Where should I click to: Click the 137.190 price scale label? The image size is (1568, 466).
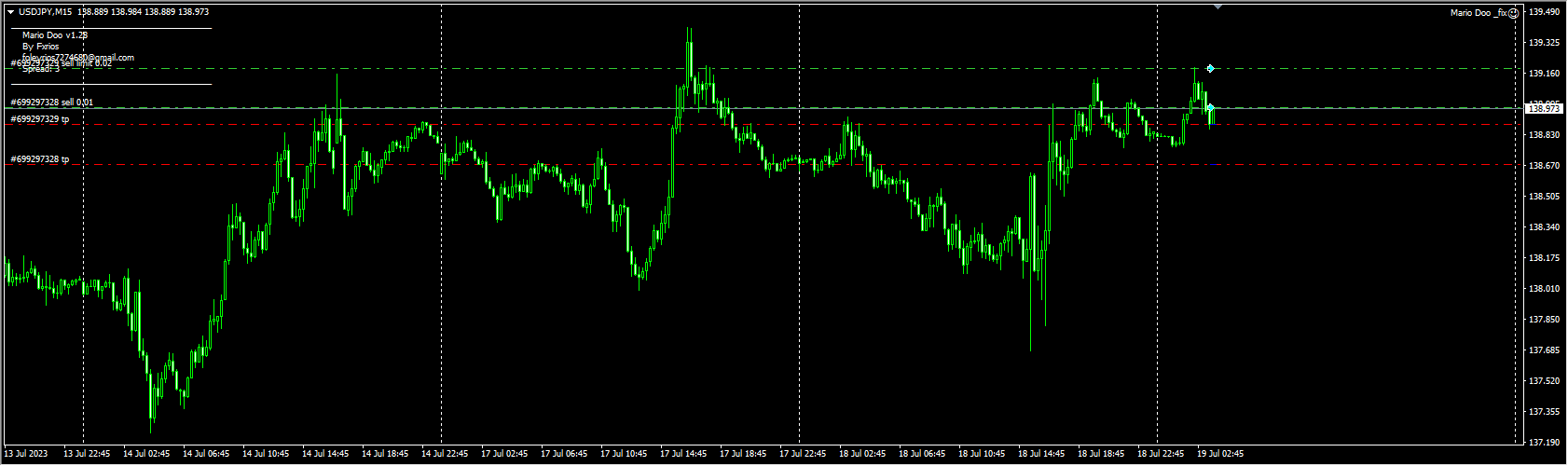tap(1545, 443)
